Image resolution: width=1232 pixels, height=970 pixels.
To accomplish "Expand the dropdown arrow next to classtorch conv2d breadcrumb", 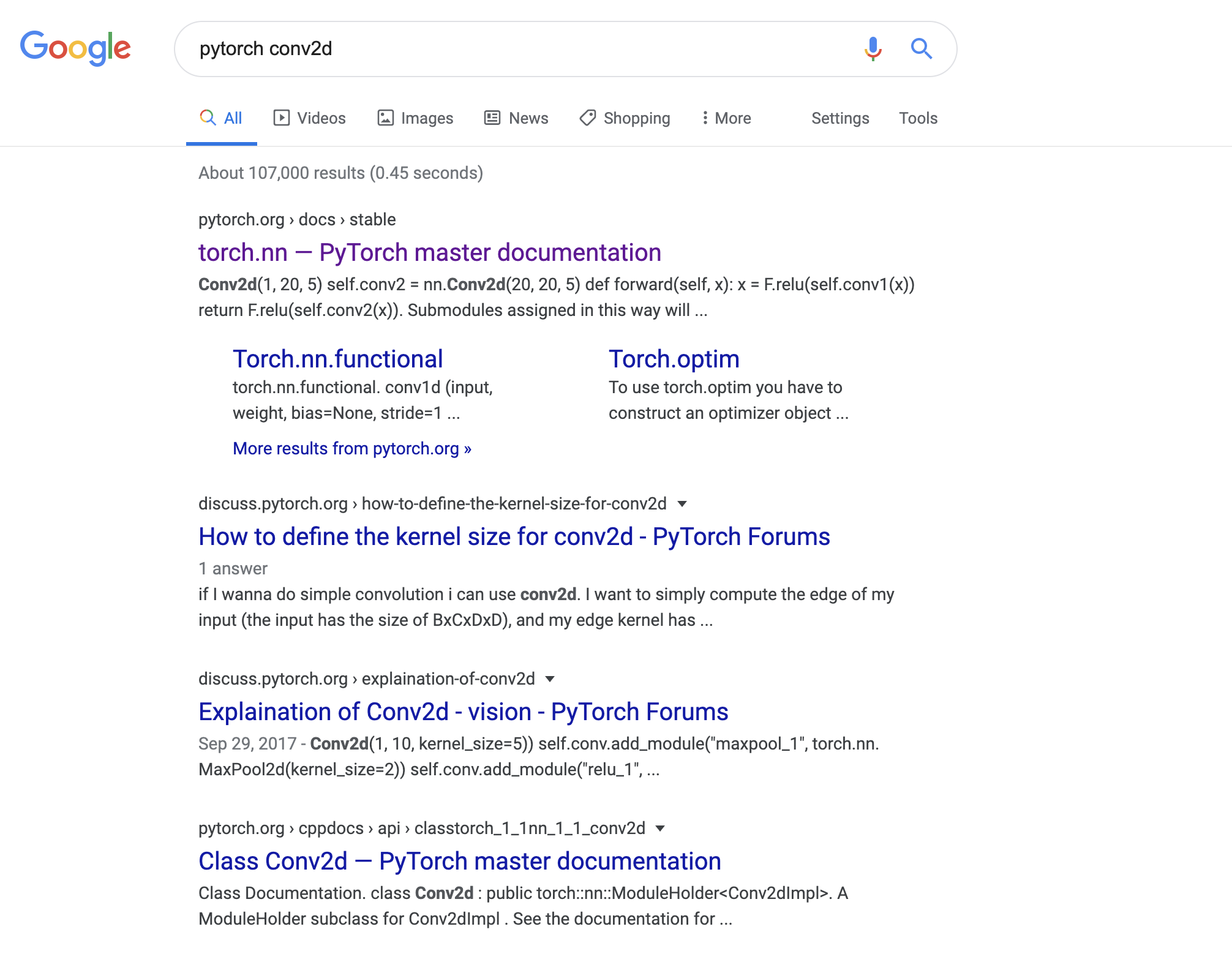I will [x=659, y=828].
